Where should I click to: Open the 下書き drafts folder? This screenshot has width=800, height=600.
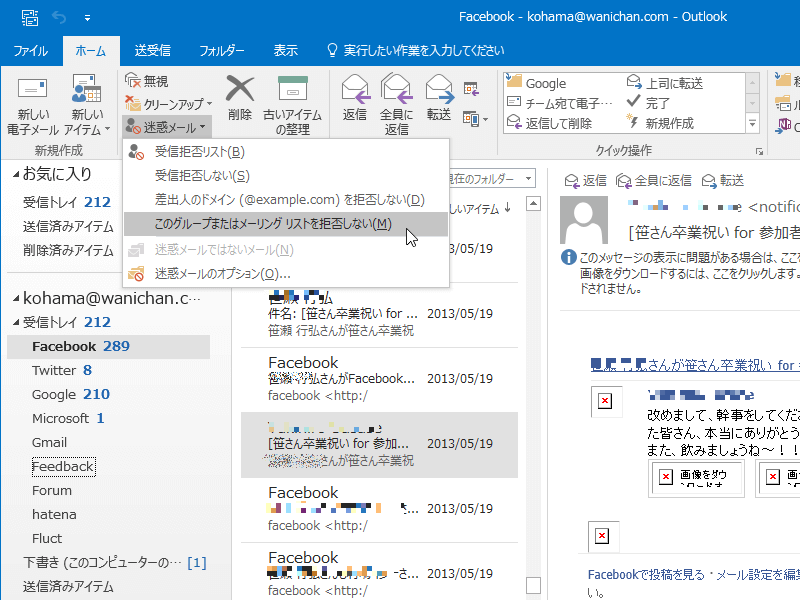(x=115, y=562)
